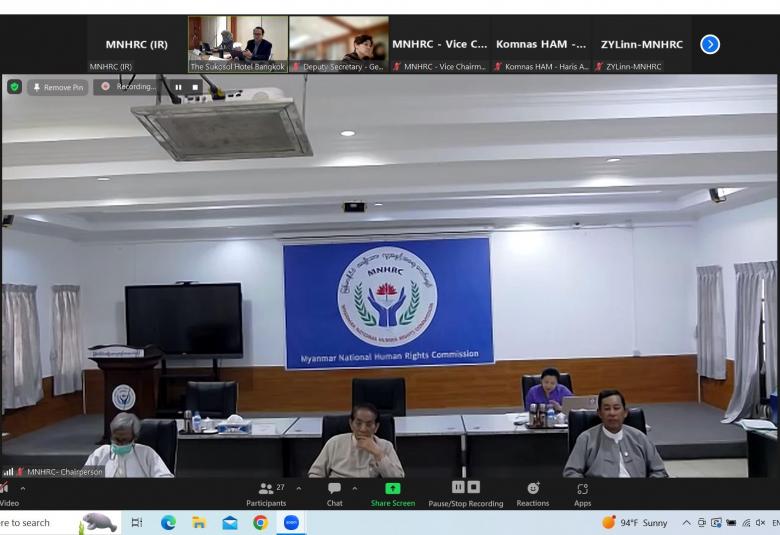Open the Zoom Apps panel

point(583,495)
